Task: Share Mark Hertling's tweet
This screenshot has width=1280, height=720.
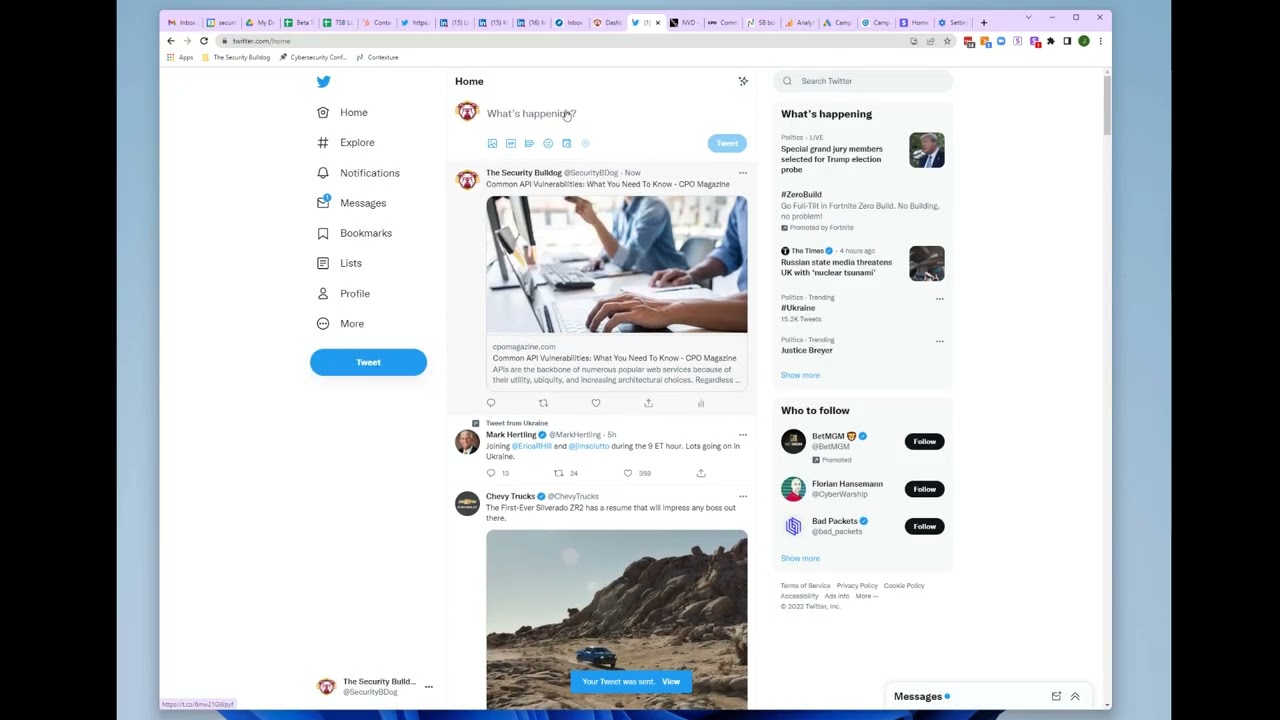Action: point(701,473)
